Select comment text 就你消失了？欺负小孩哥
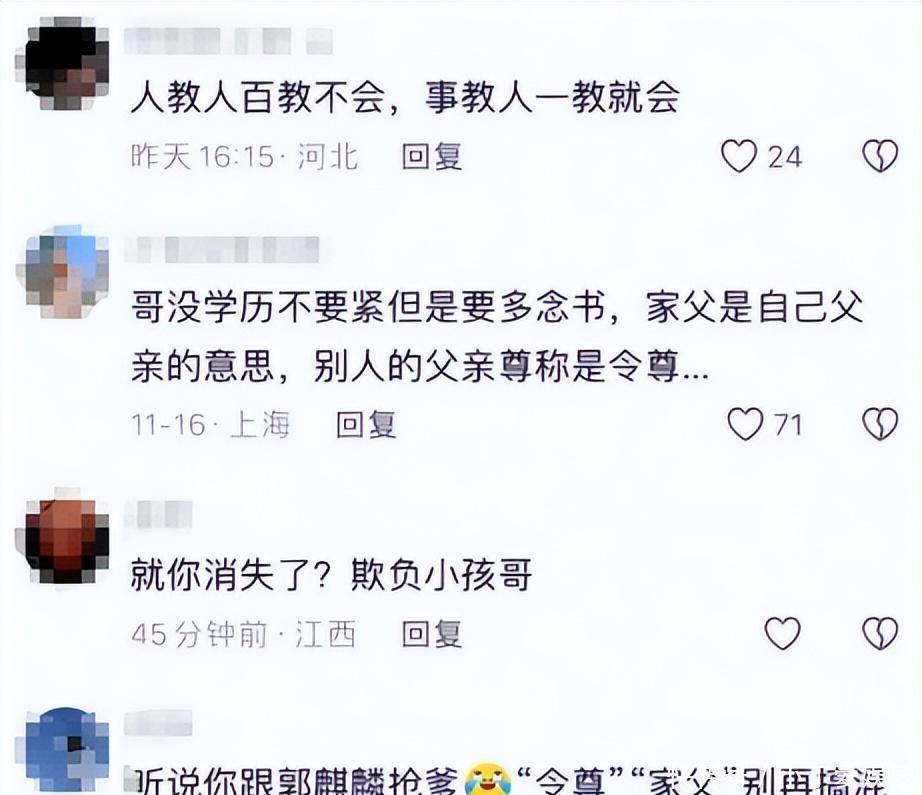Screen dimensions: 922x795 tap(331, 574)
